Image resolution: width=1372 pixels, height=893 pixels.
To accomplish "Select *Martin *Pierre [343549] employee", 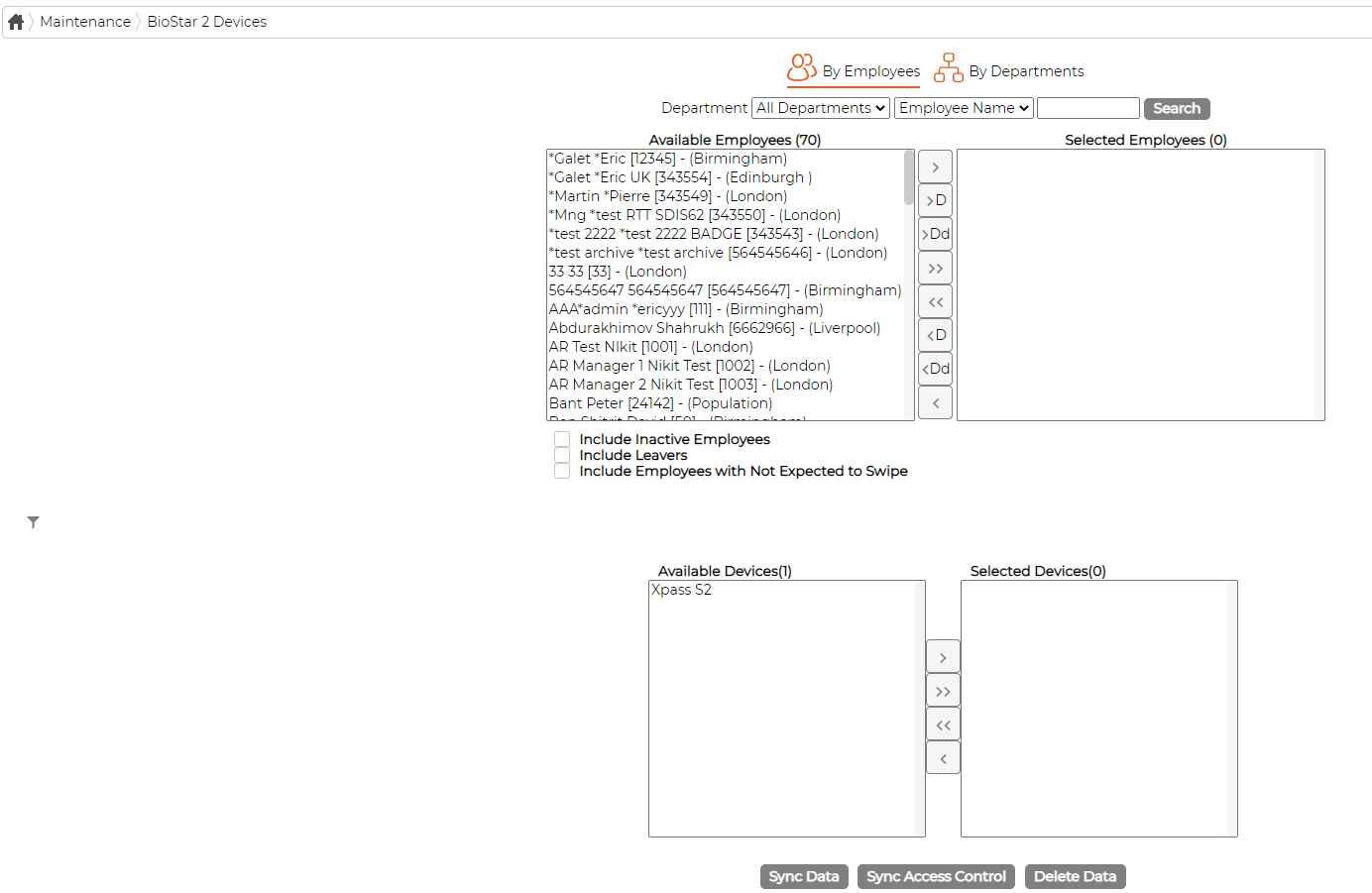I will [726, 196].
